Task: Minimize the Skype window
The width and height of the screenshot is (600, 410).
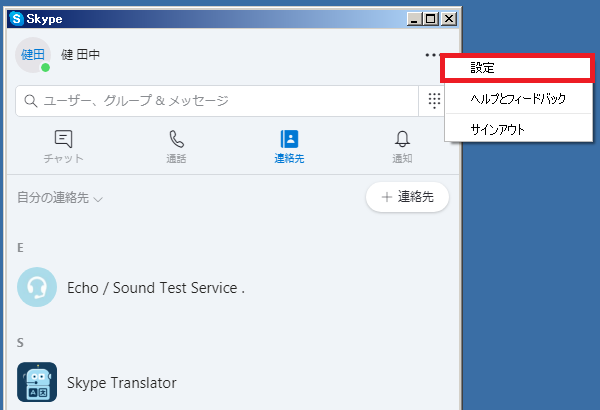Action: (x=414, y=19)
